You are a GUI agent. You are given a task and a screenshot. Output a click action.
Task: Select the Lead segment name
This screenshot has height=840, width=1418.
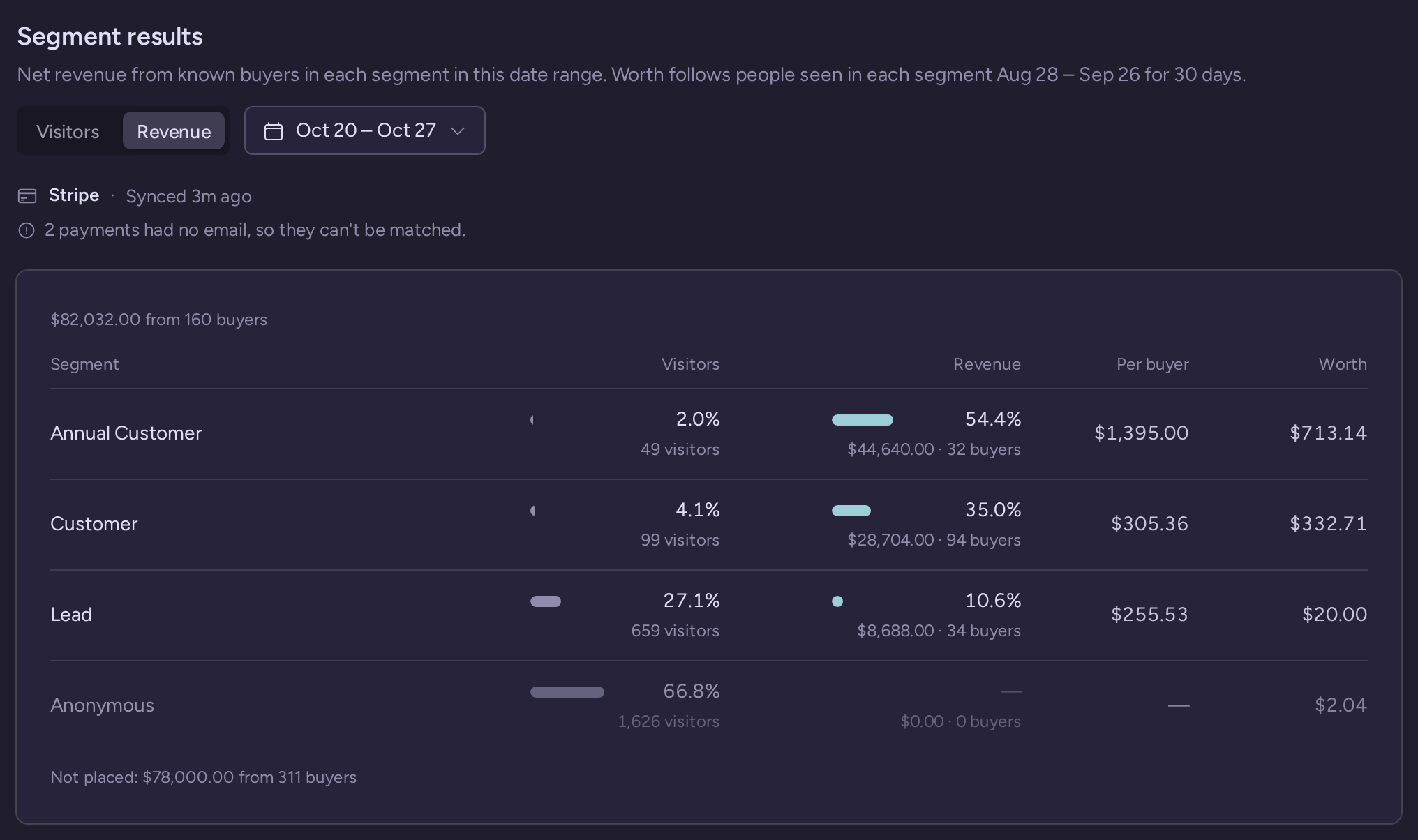(x=71, y=615)
